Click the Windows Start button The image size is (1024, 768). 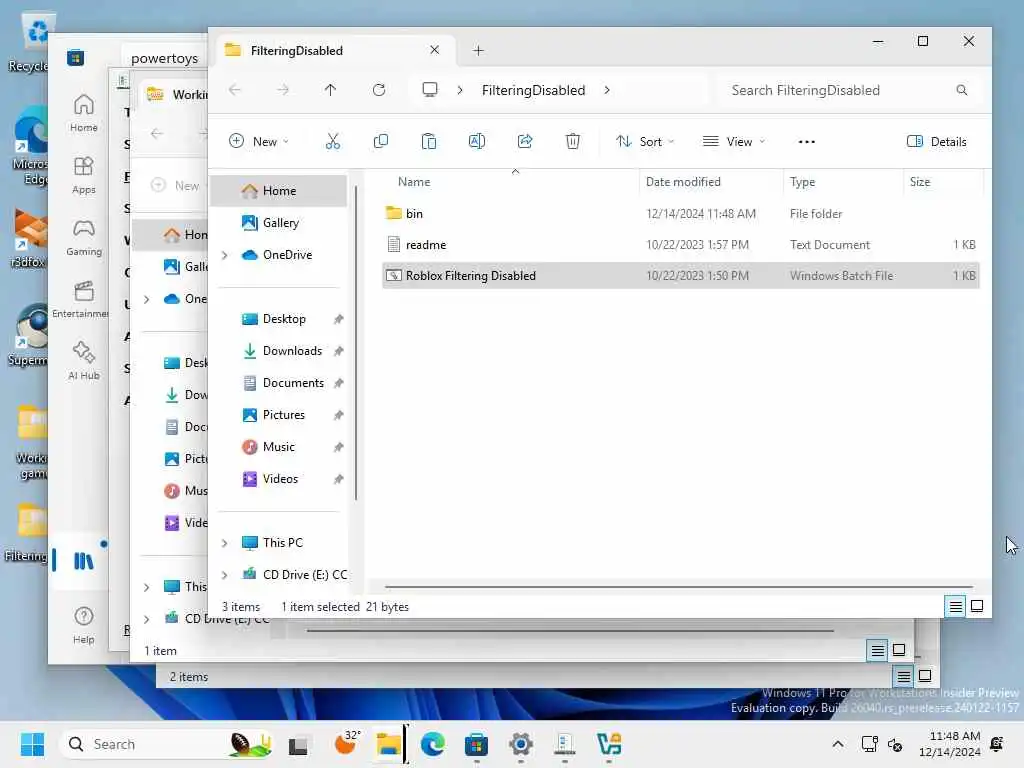(32, 744)
